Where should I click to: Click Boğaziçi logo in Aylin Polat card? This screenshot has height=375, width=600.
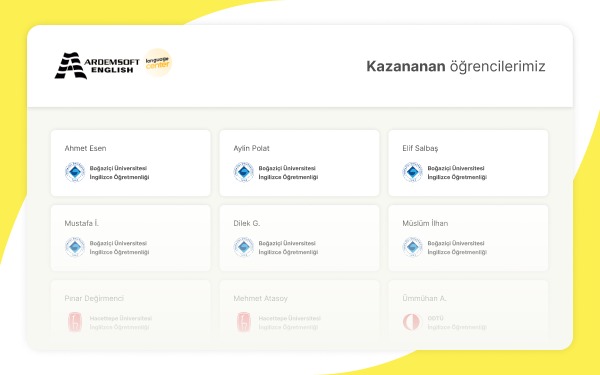coord(244,172)
